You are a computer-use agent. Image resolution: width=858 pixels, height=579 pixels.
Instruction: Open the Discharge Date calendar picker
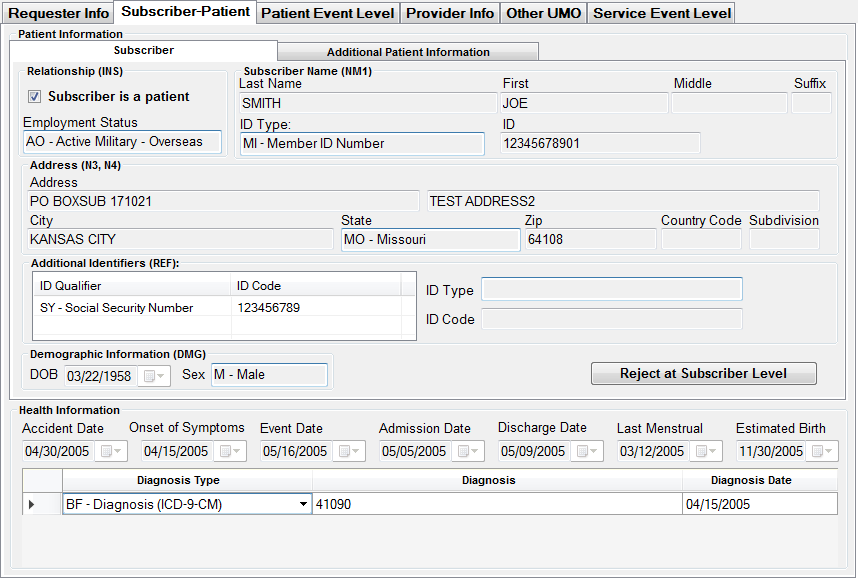tap(587, 452)
